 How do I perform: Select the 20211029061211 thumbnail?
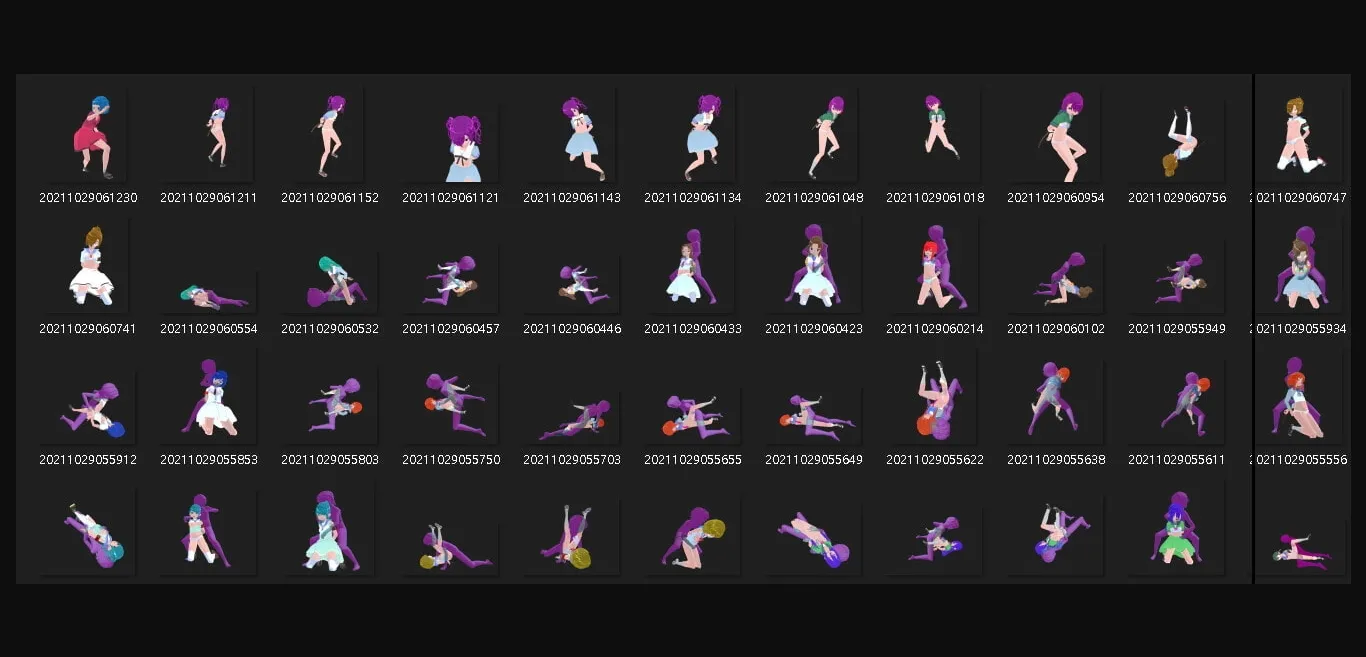209,137
